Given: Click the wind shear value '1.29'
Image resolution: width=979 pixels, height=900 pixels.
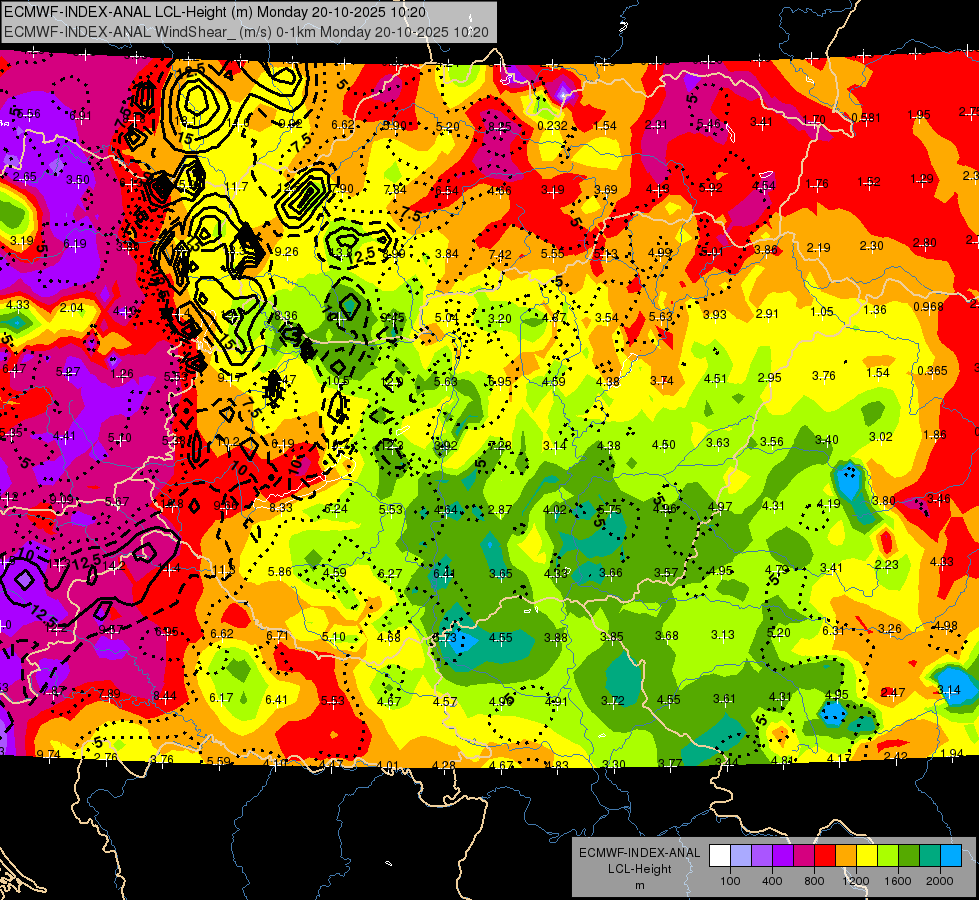Looking at the screenshot, I should 922,179.
